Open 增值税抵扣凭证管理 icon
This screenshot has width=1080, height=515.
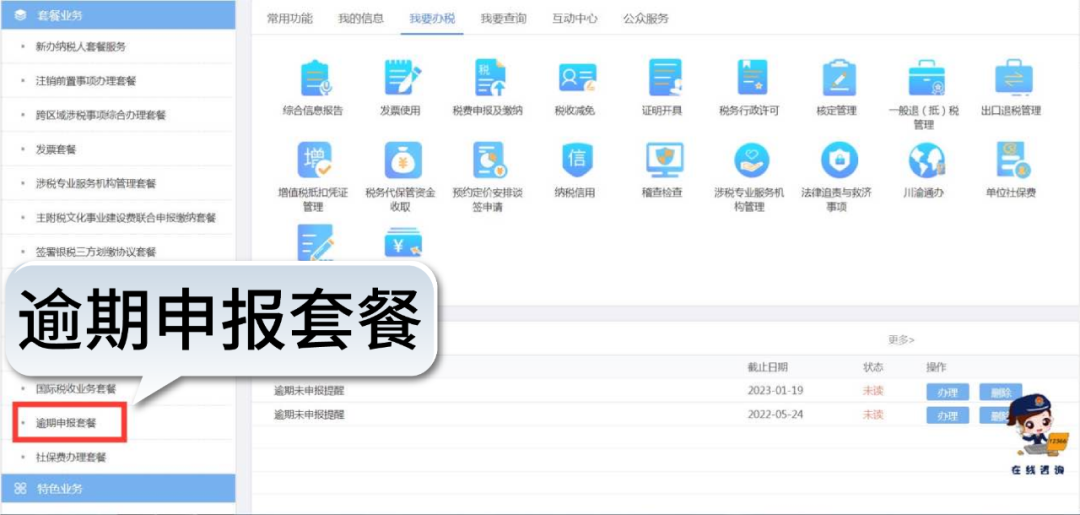pos(314,160)
